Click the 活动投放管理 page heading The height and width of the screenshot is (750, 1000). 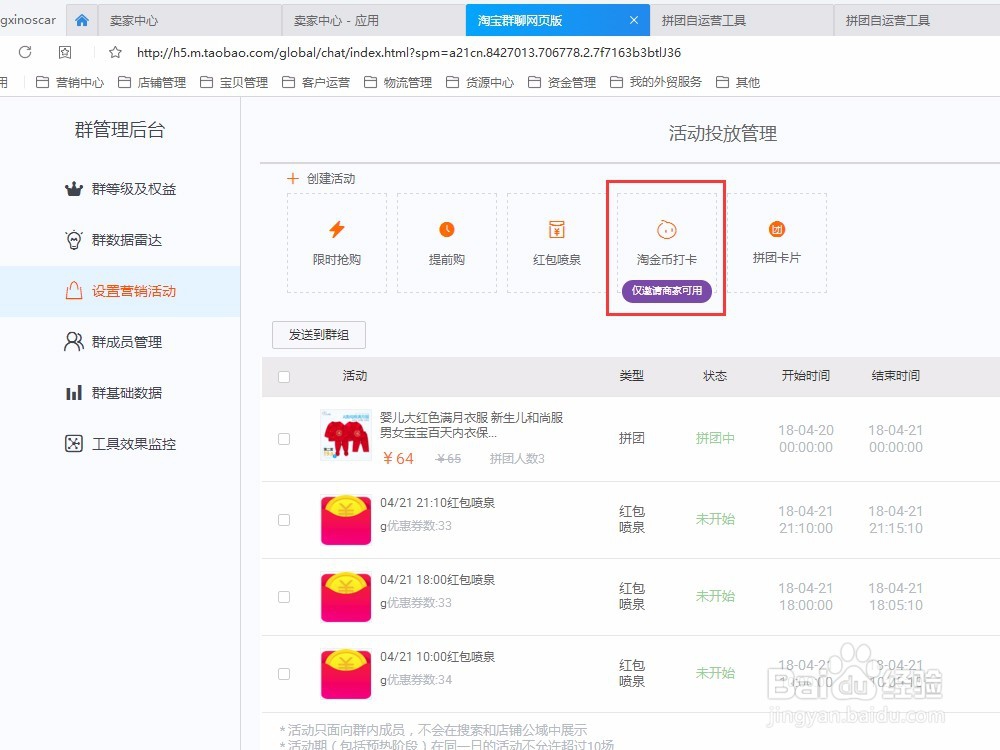(x=723, y=133)
